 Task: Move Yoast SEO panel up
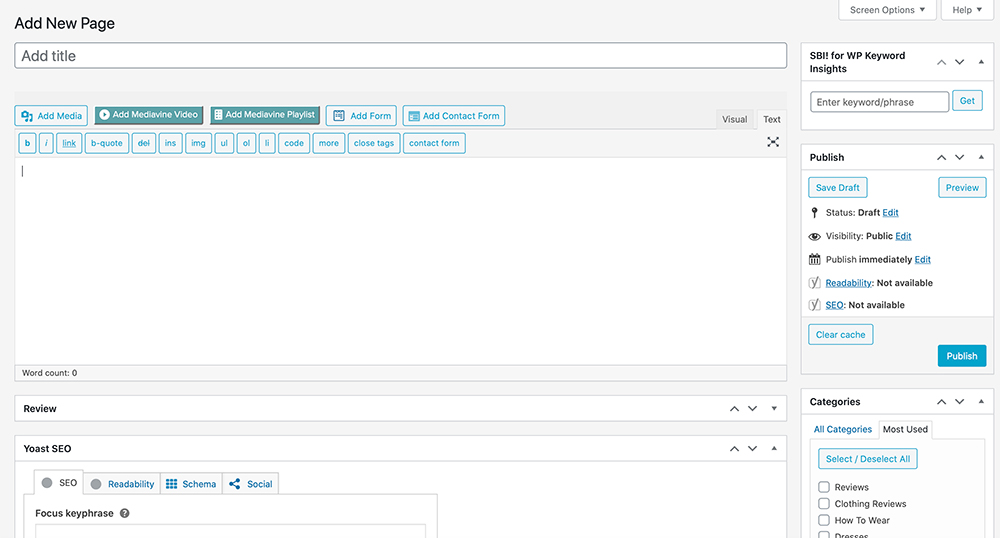[x=734, y=449]
